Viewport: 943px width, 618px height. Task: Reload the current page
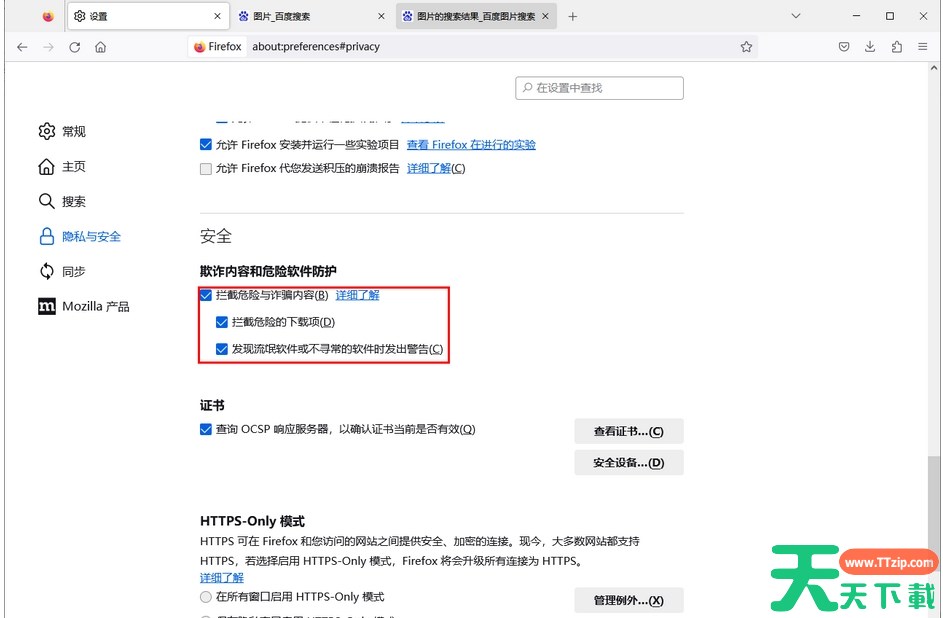[75, 47]
